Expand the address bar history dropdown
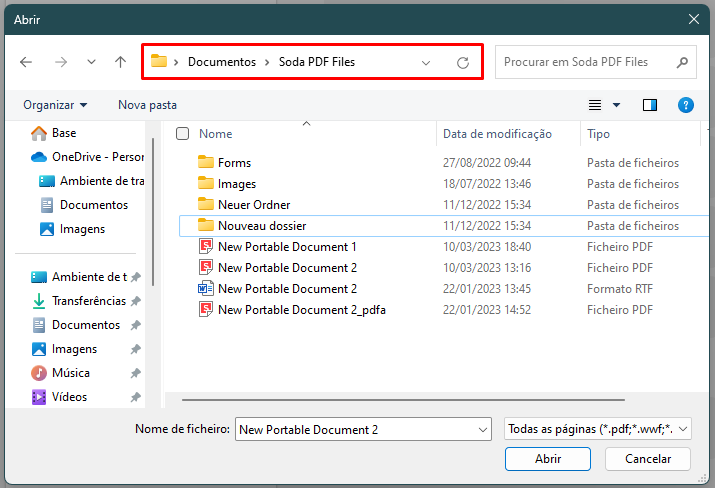The height and width of the screenshot is (488, 715). coord(426,62)
